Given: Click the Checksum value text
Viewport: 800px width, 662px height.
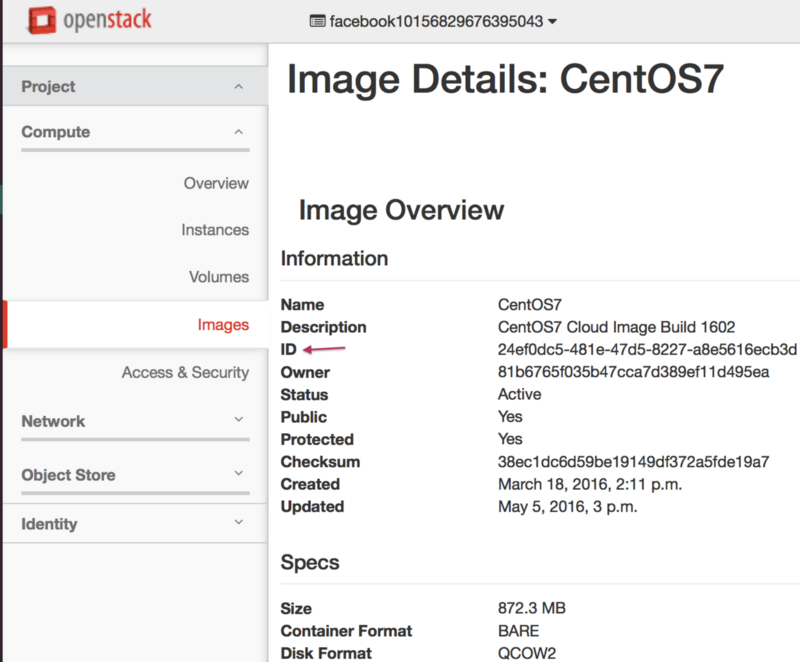Looking at the screenshot, I should 633,462.
